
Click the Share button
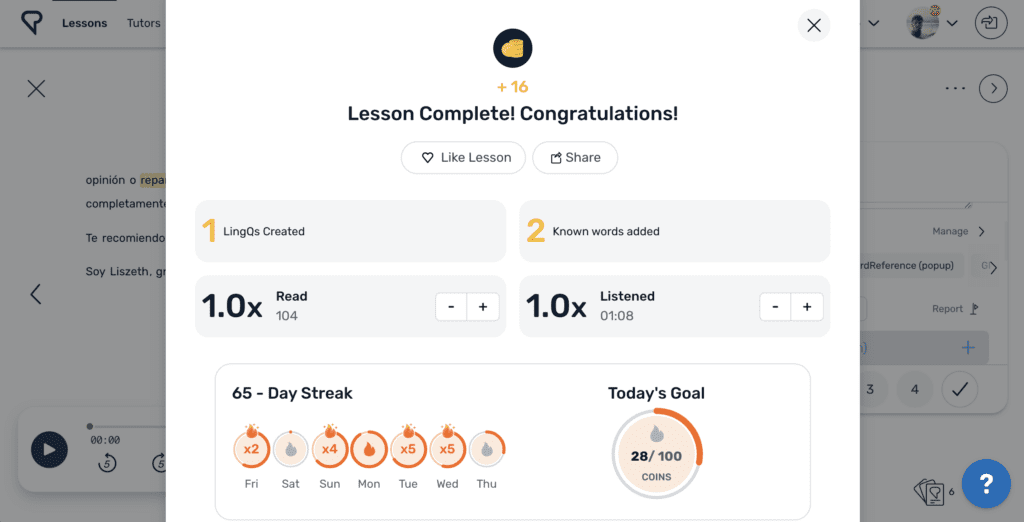[574, 157]
